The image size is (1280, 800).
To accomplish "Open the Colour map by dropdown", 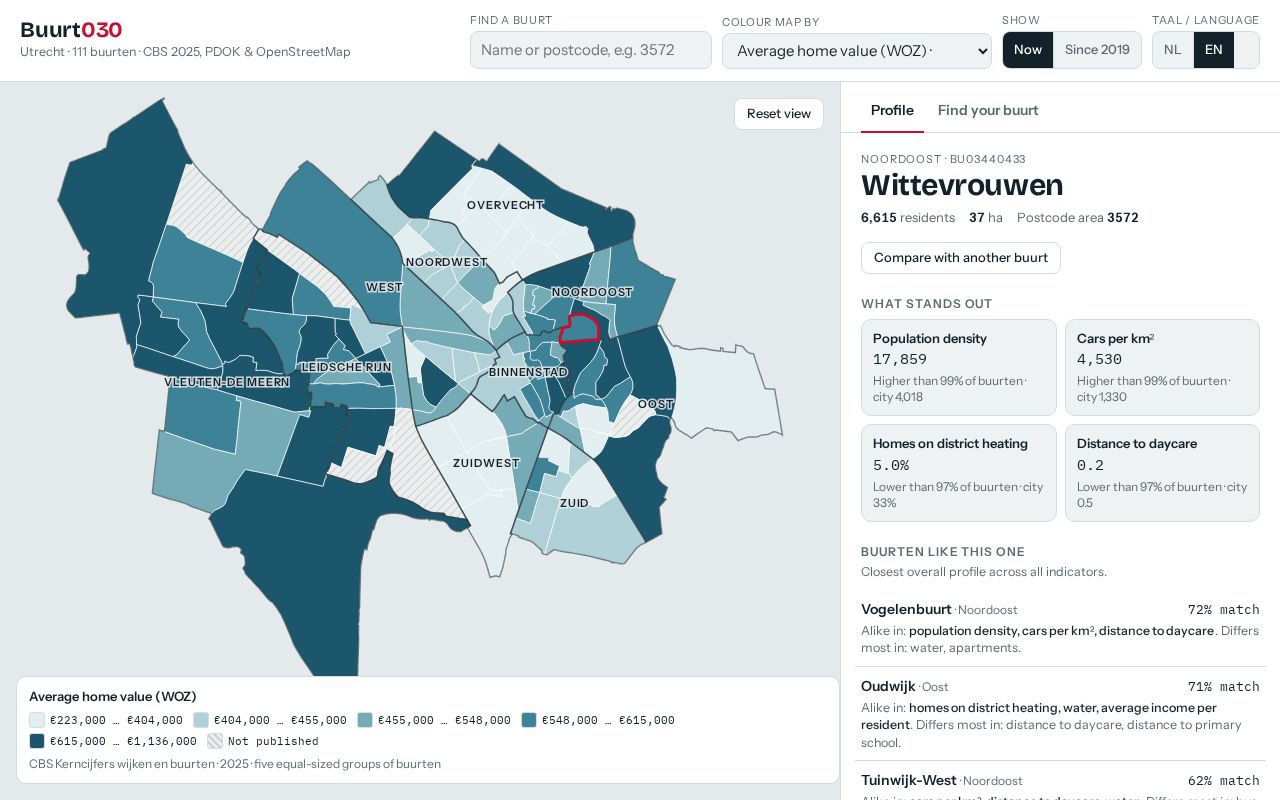I will point(857,50).
